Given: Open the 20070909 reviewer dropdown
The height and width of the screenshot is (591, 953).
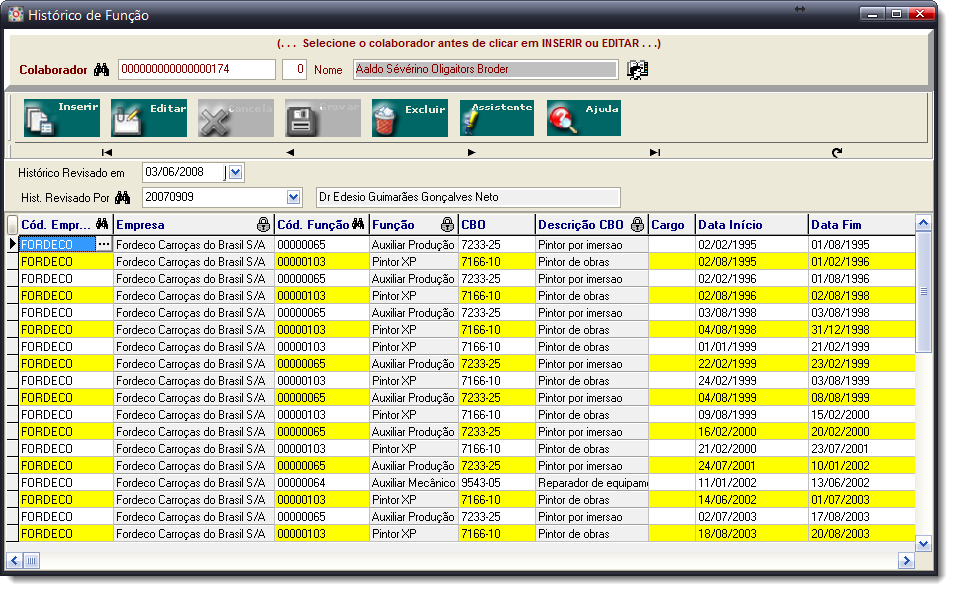Looking at the screenshot, I should click(x=294, y=197).
